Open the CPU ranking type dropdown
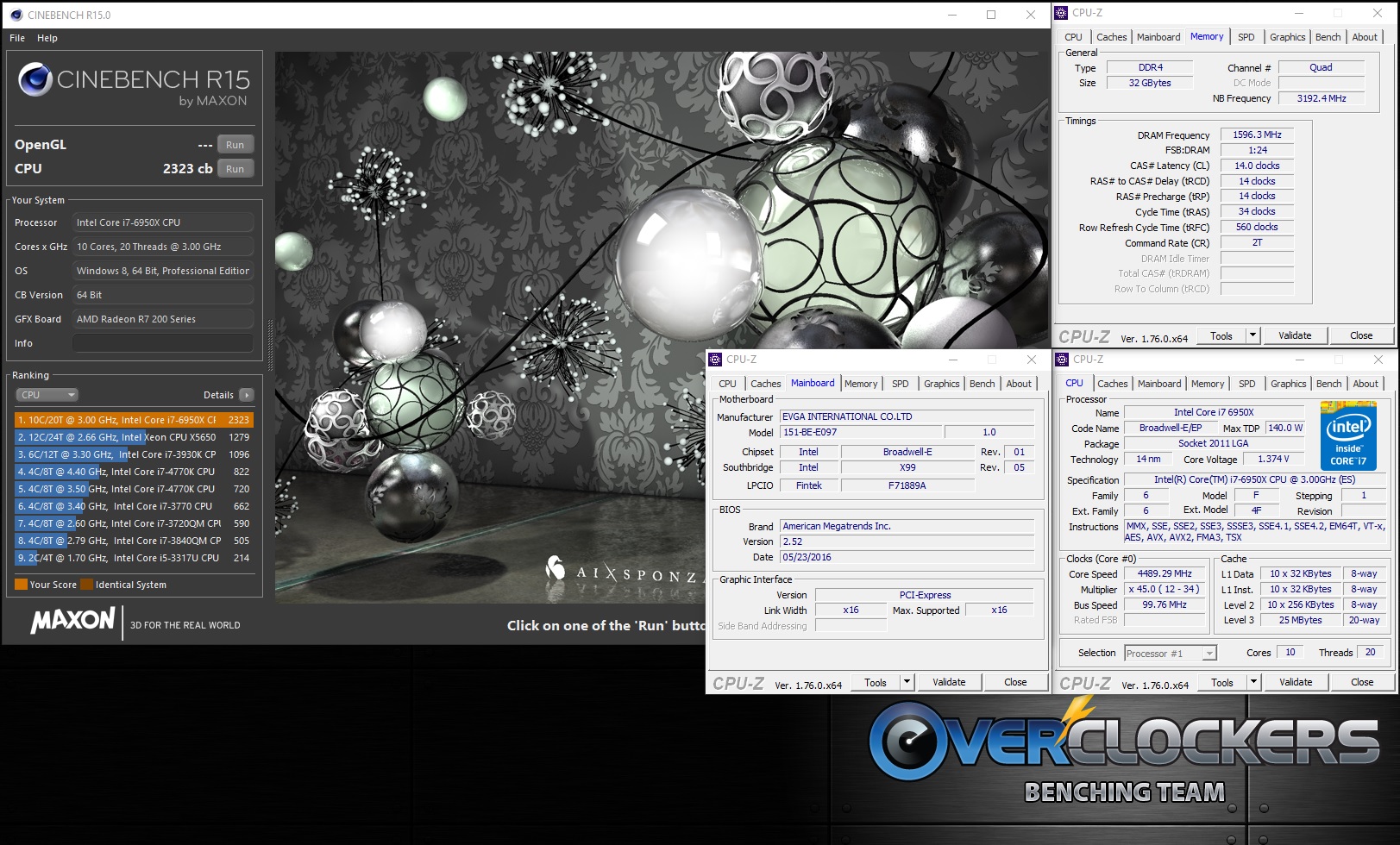1400x845 pixels. [47, 395]
